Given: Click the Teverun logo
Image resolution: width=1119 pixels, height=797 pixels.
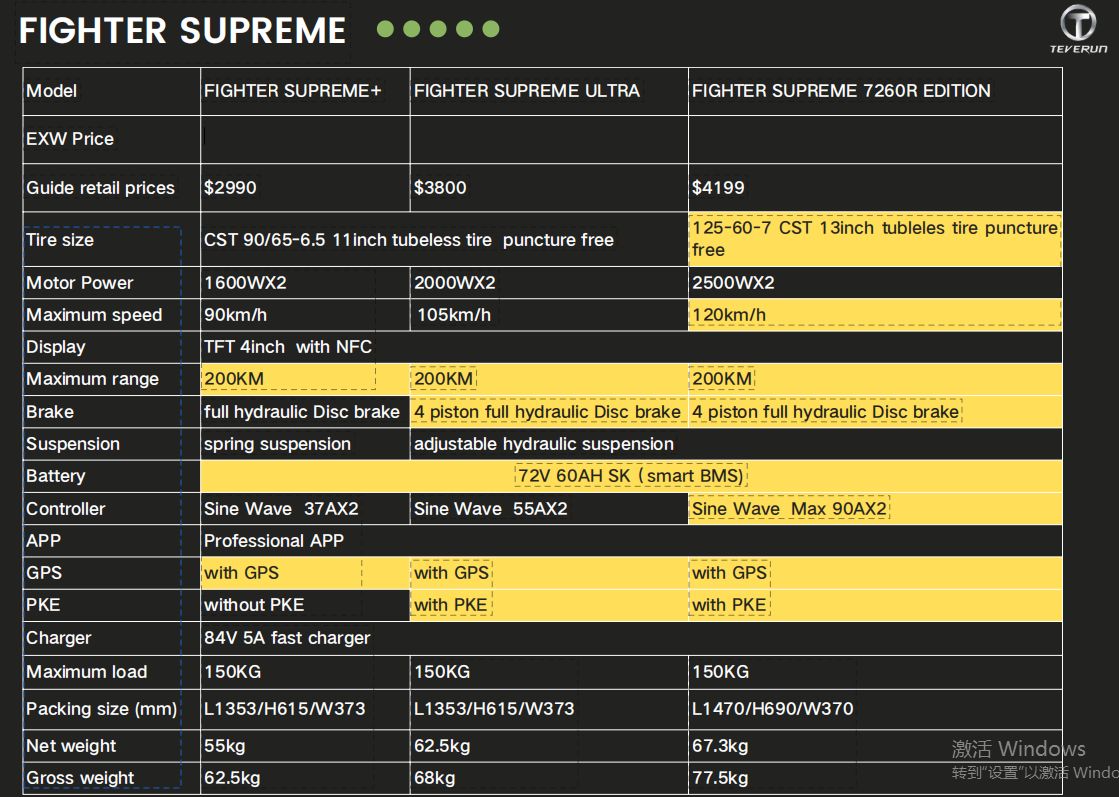Looking at the screenshot, I should tap(1078, 29).
